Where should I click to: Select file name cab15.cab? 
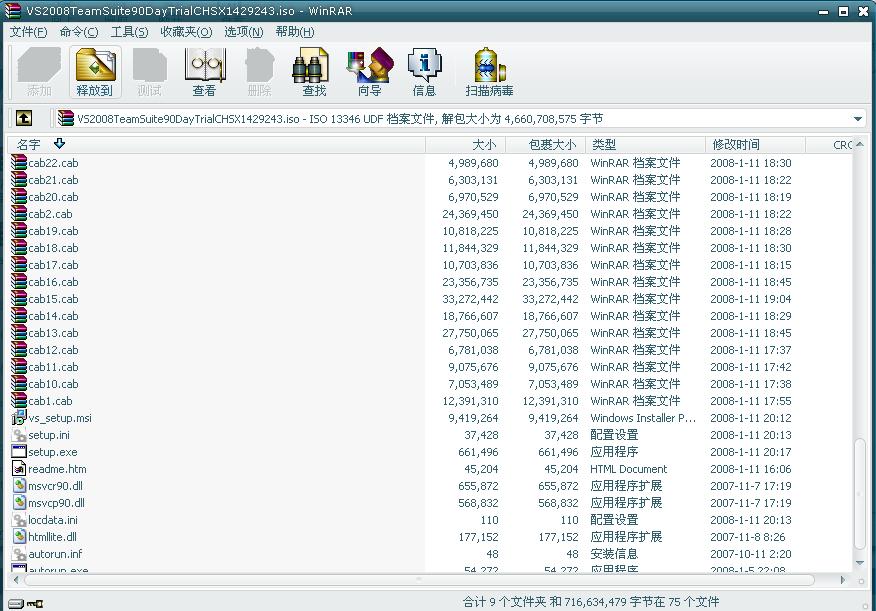coord(53,299)
